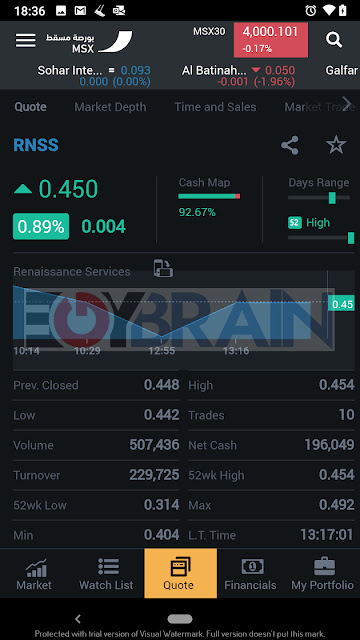Open the Watch List icon
360x640 pixels.
tap(108, 567)
